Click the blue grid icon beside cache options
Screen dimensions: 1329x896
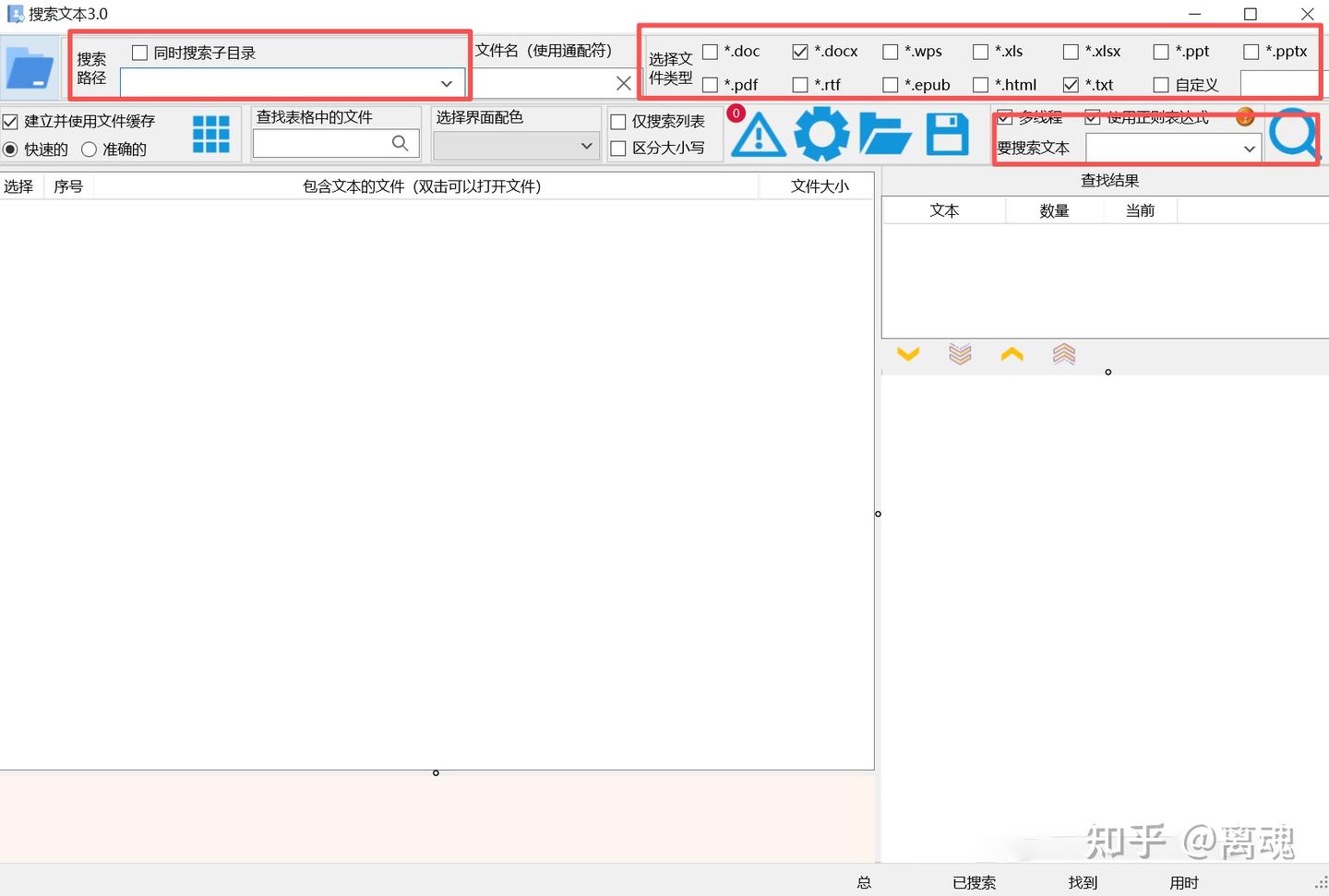pos(211,135)
